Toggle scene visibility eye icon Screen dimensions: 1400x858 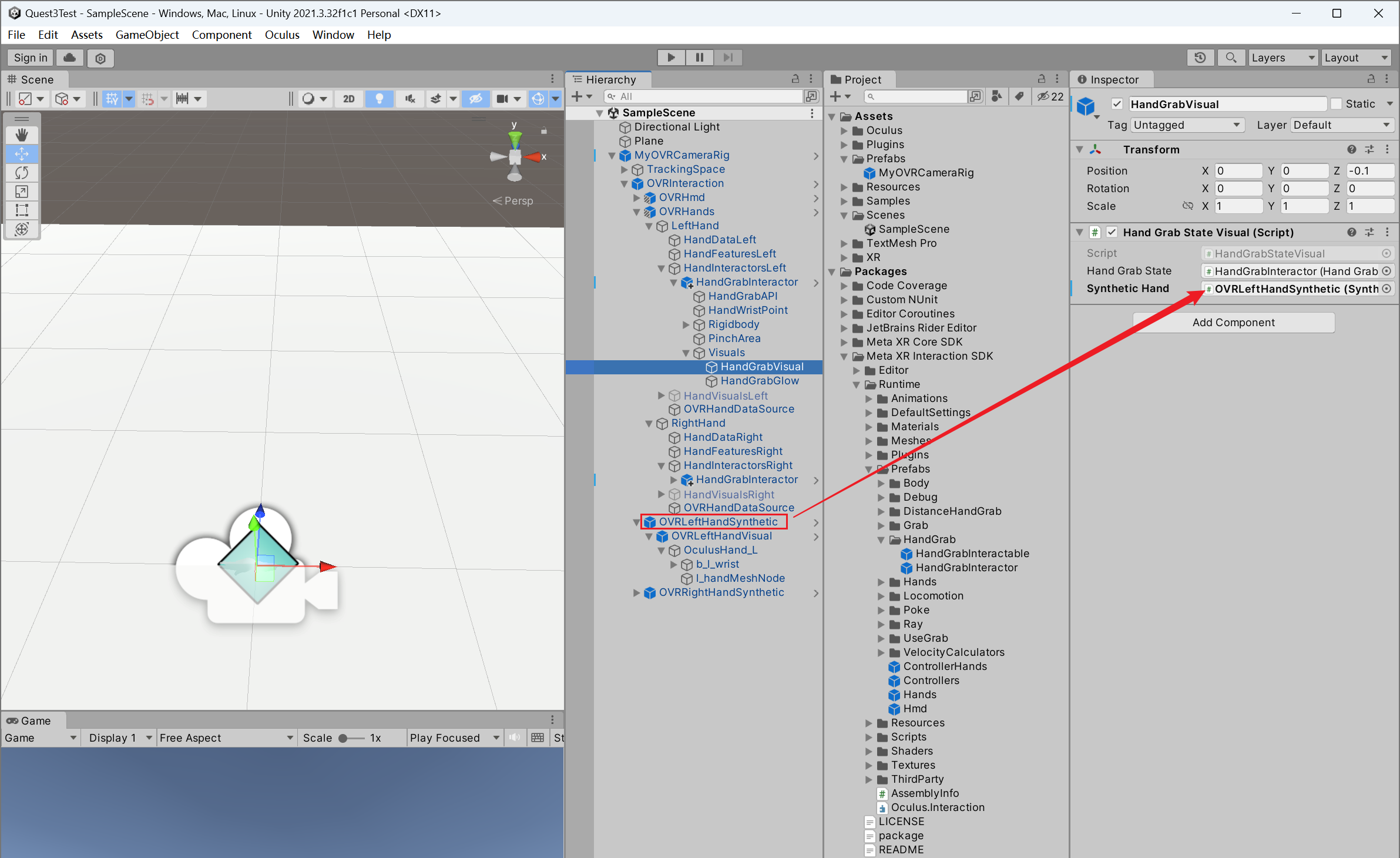tap(475, 99)
